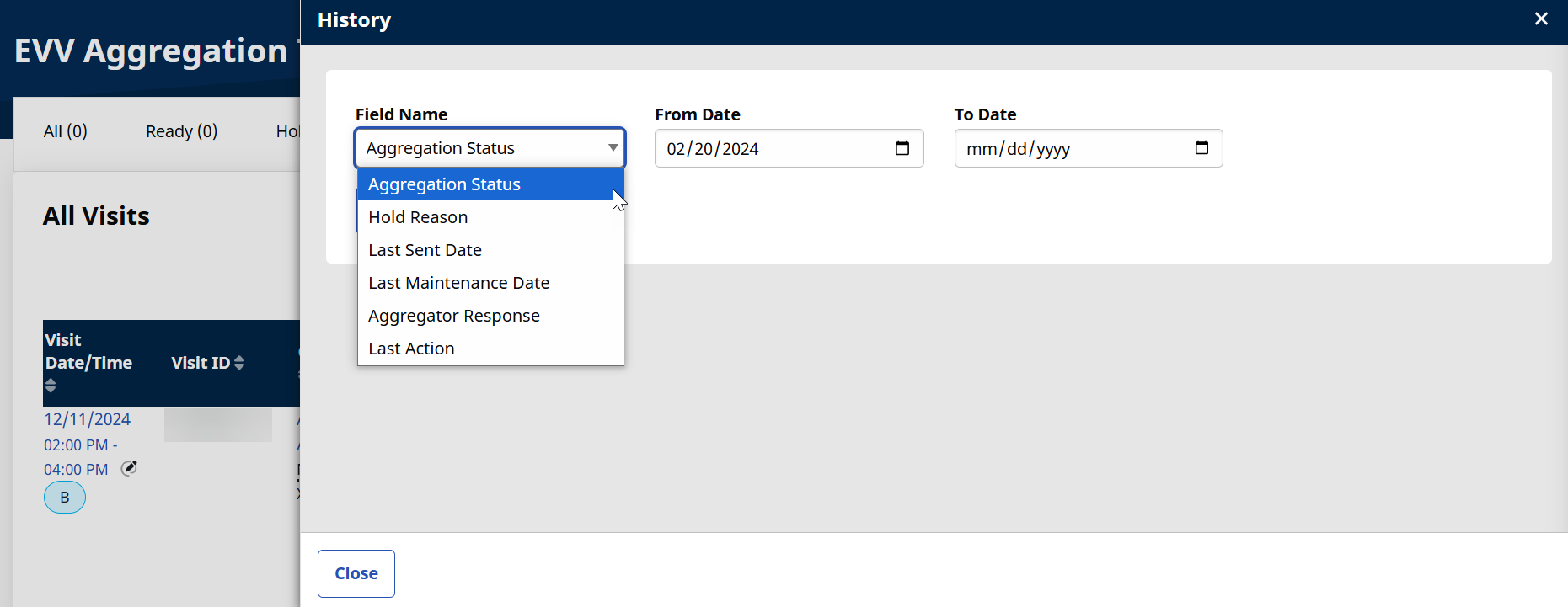The height and width of the screenshot is (607, 1568).
Task: Pick Last Sent Date option
Action: 425,250
